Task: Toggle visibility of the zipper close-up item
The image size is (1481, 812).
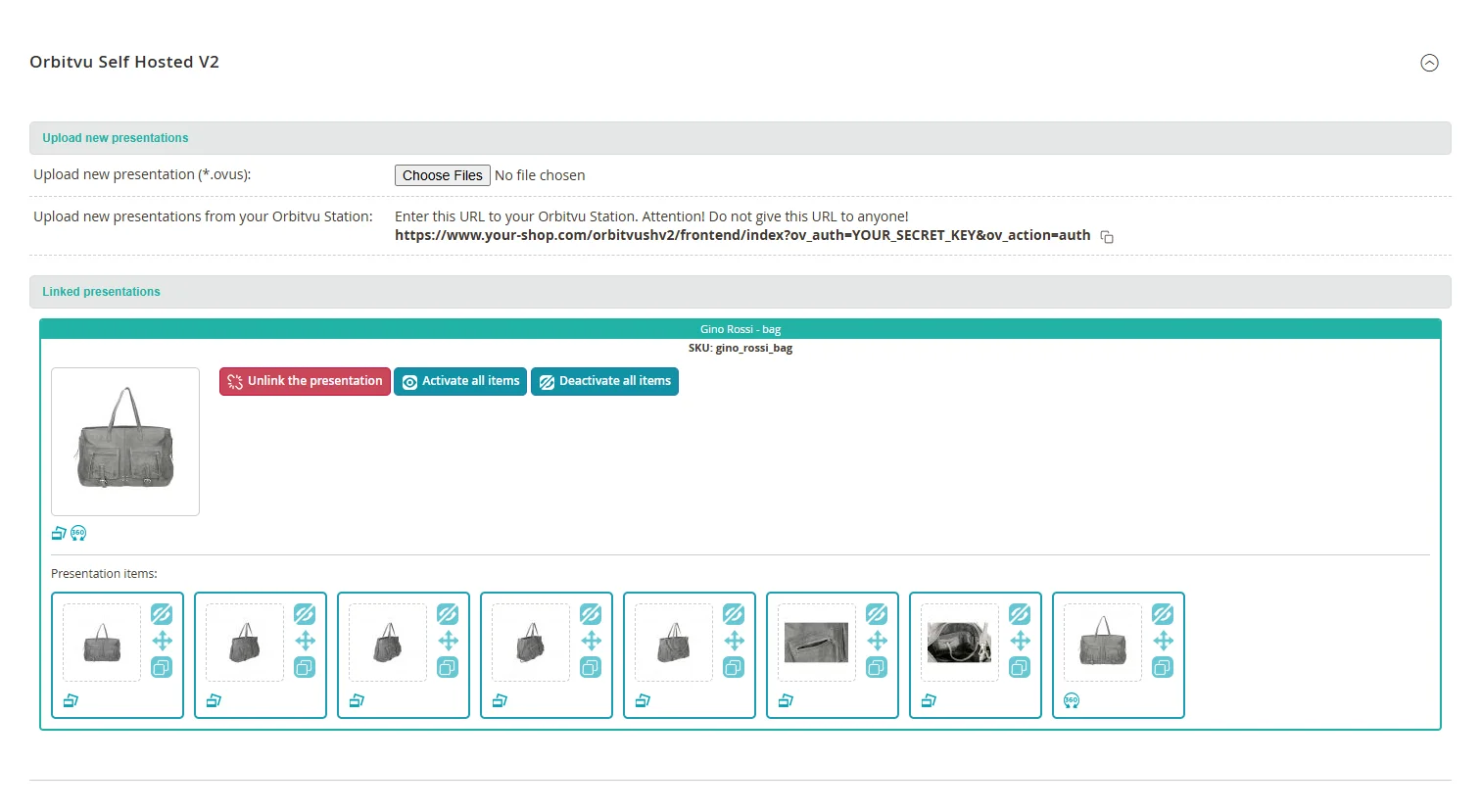Action: coord(877,614)
